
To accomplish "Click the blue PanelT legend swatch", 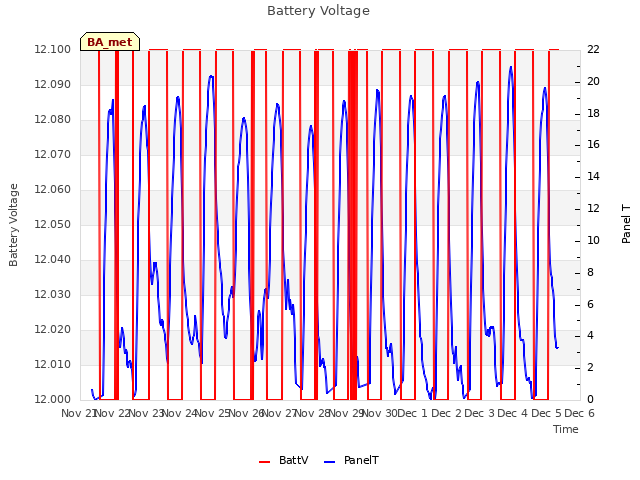I will pos(329,462).
